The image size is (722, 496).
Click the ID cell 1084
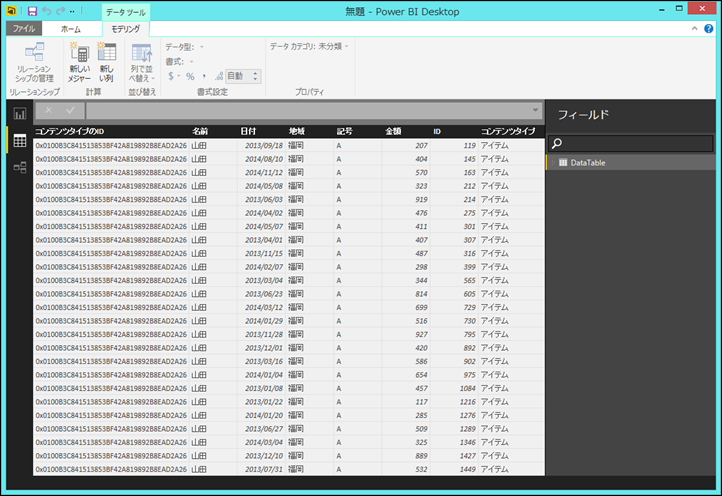[467, 388]
